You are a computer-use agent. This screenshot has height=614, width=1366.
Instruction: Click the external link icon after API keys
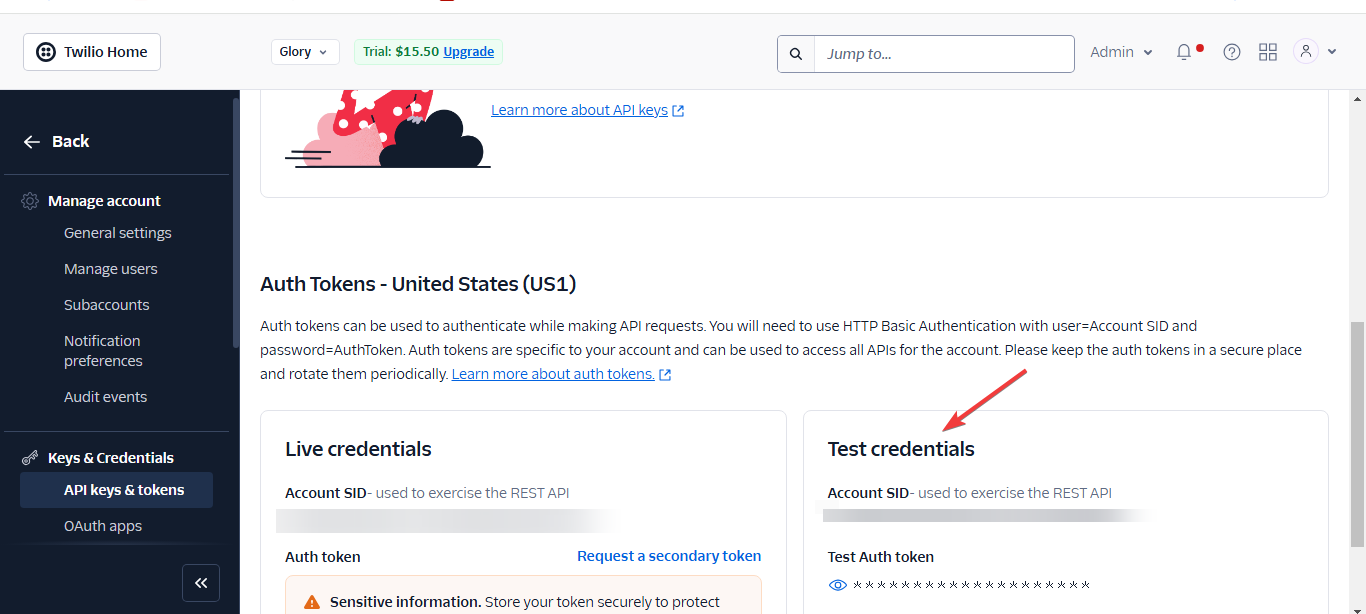tap(678, 111)
